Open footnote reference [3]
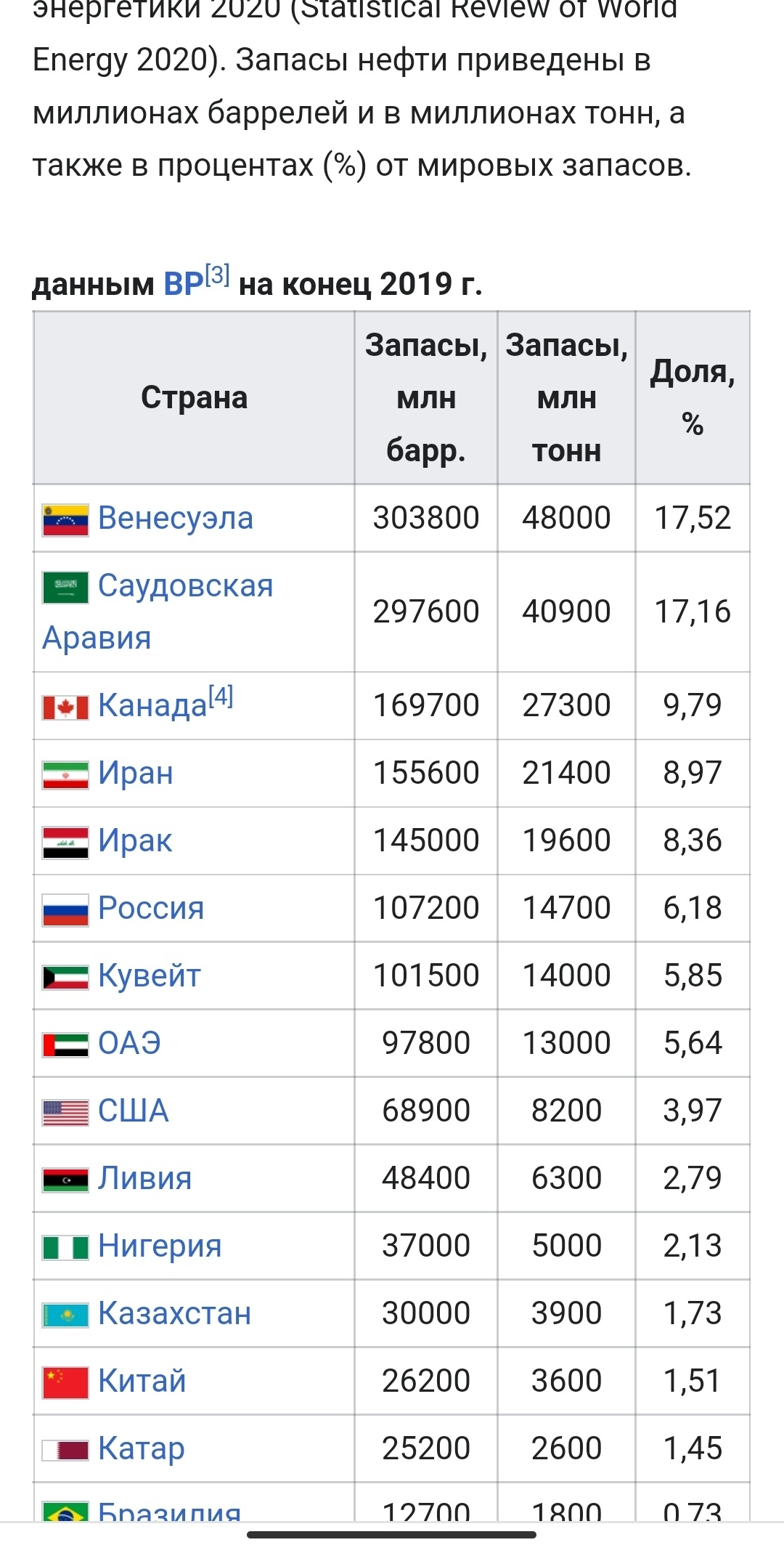The height and width of the screenshot is (1553, 784). click(x=217, y=275)
